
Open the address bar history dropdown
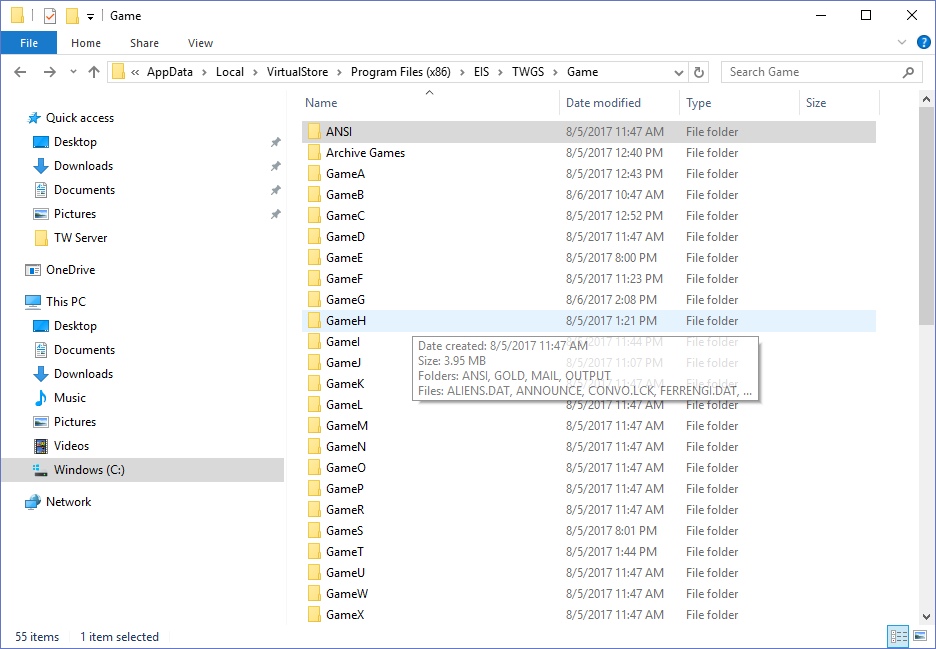[679, 71]
